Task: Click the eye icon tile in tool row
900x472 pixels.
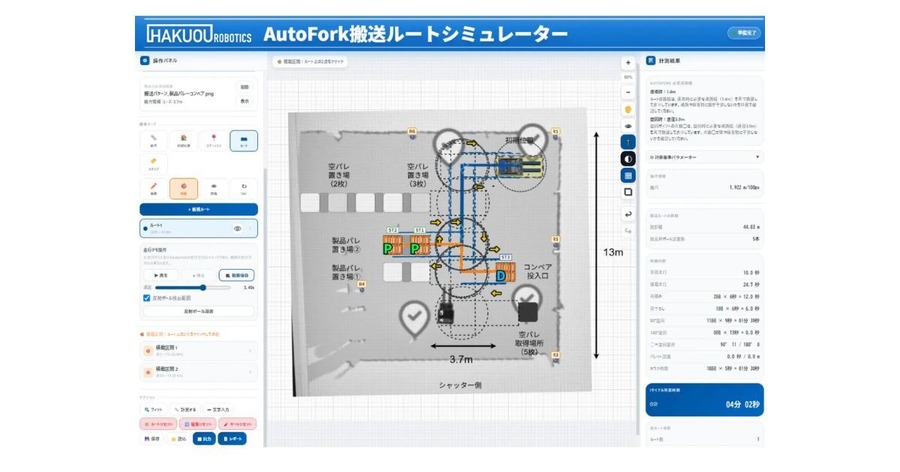Action: coord(214,188)
